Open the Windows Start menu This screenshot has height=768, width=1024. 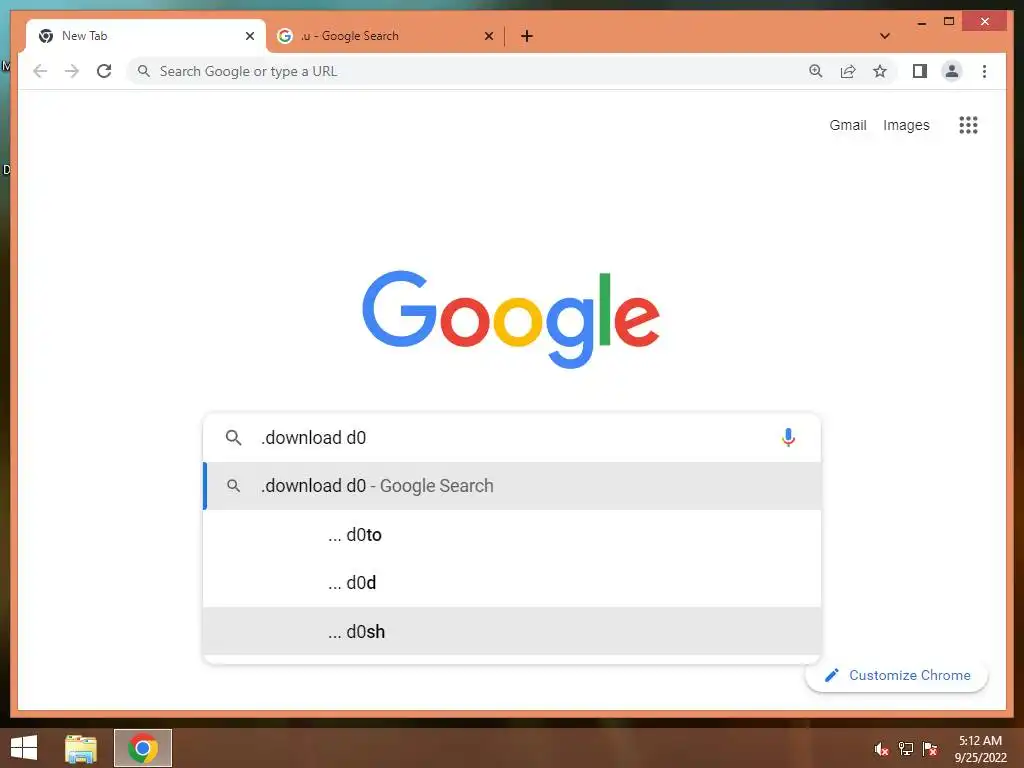[24, 748]
